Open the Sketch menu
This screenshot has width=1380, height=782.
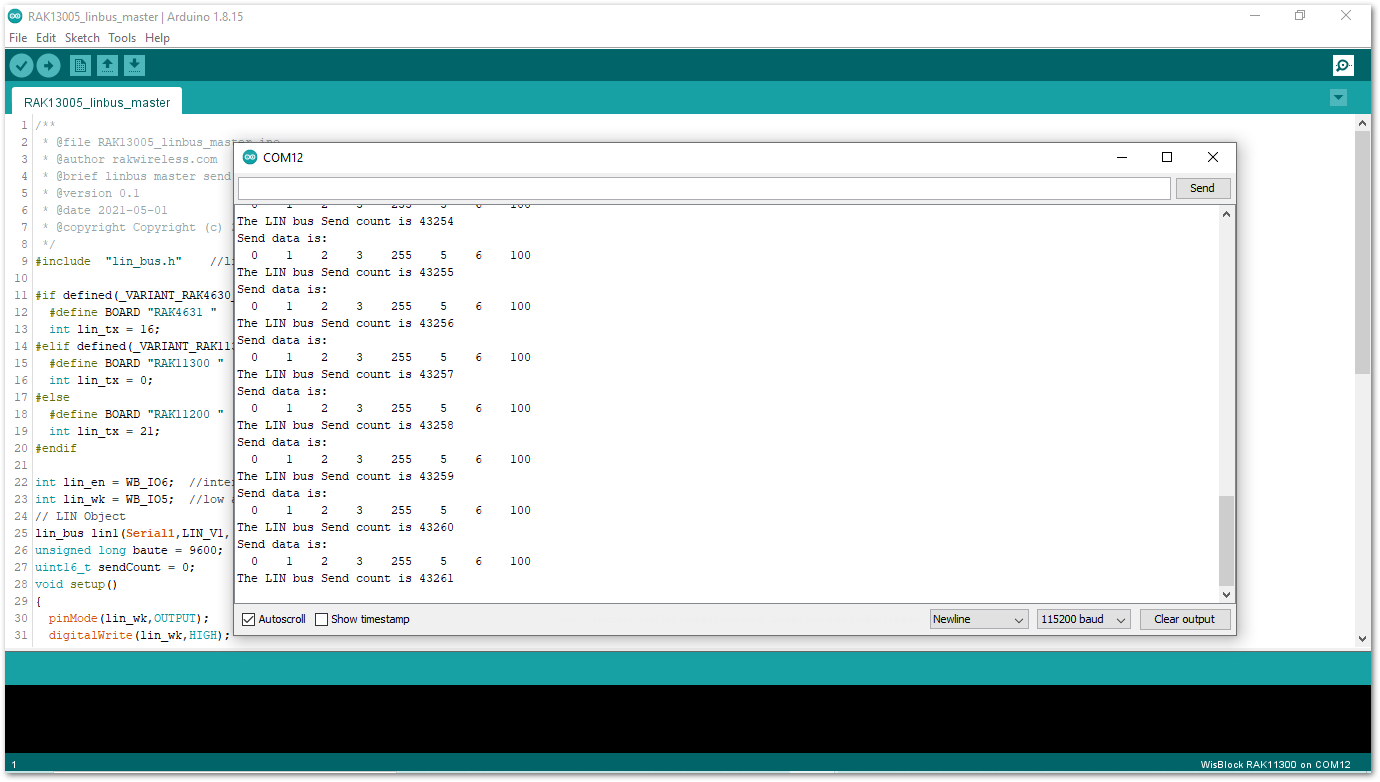[x=82, y=38]
